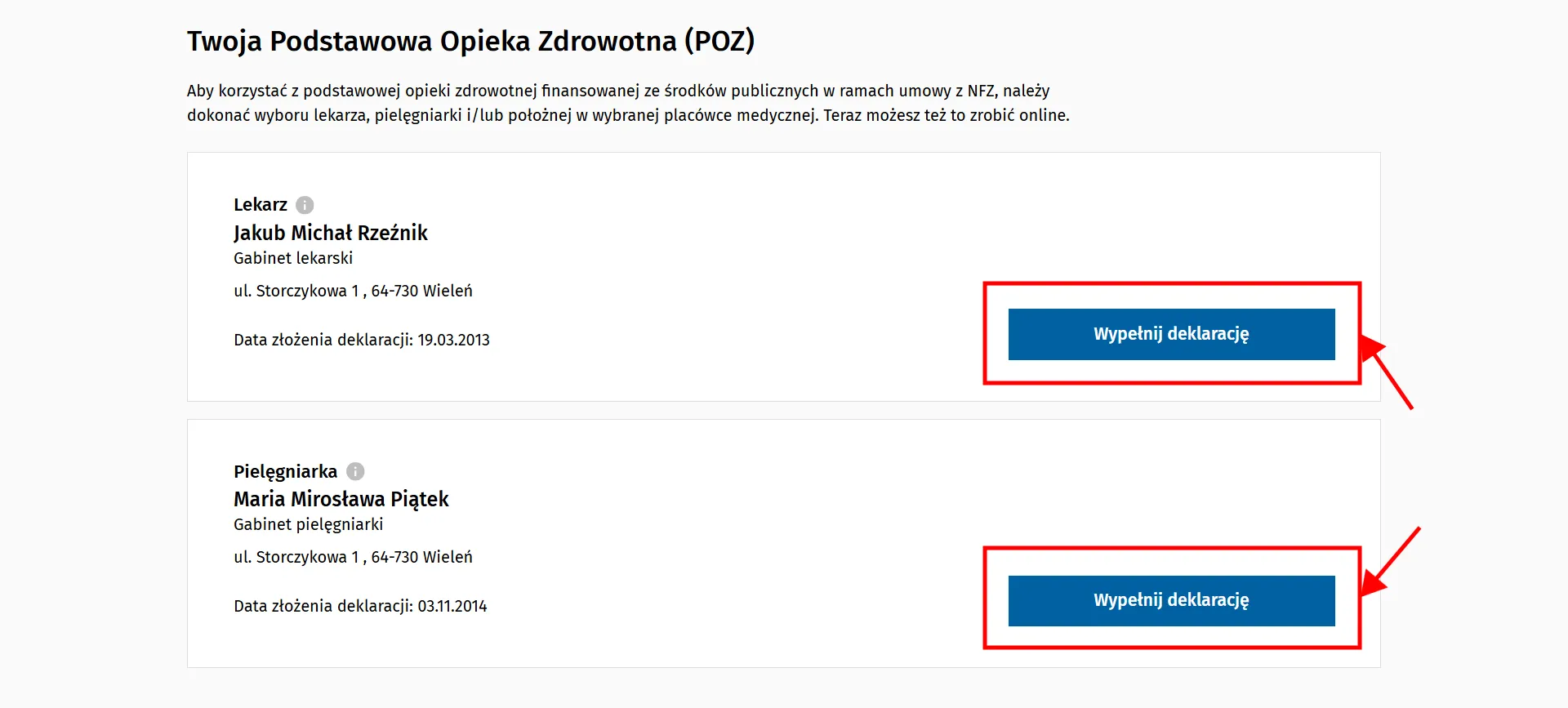The width and height of the screenshot is (1568, 708).
Task: Click the info icon beside Pielęgniarka
Action: pos(355,471)
